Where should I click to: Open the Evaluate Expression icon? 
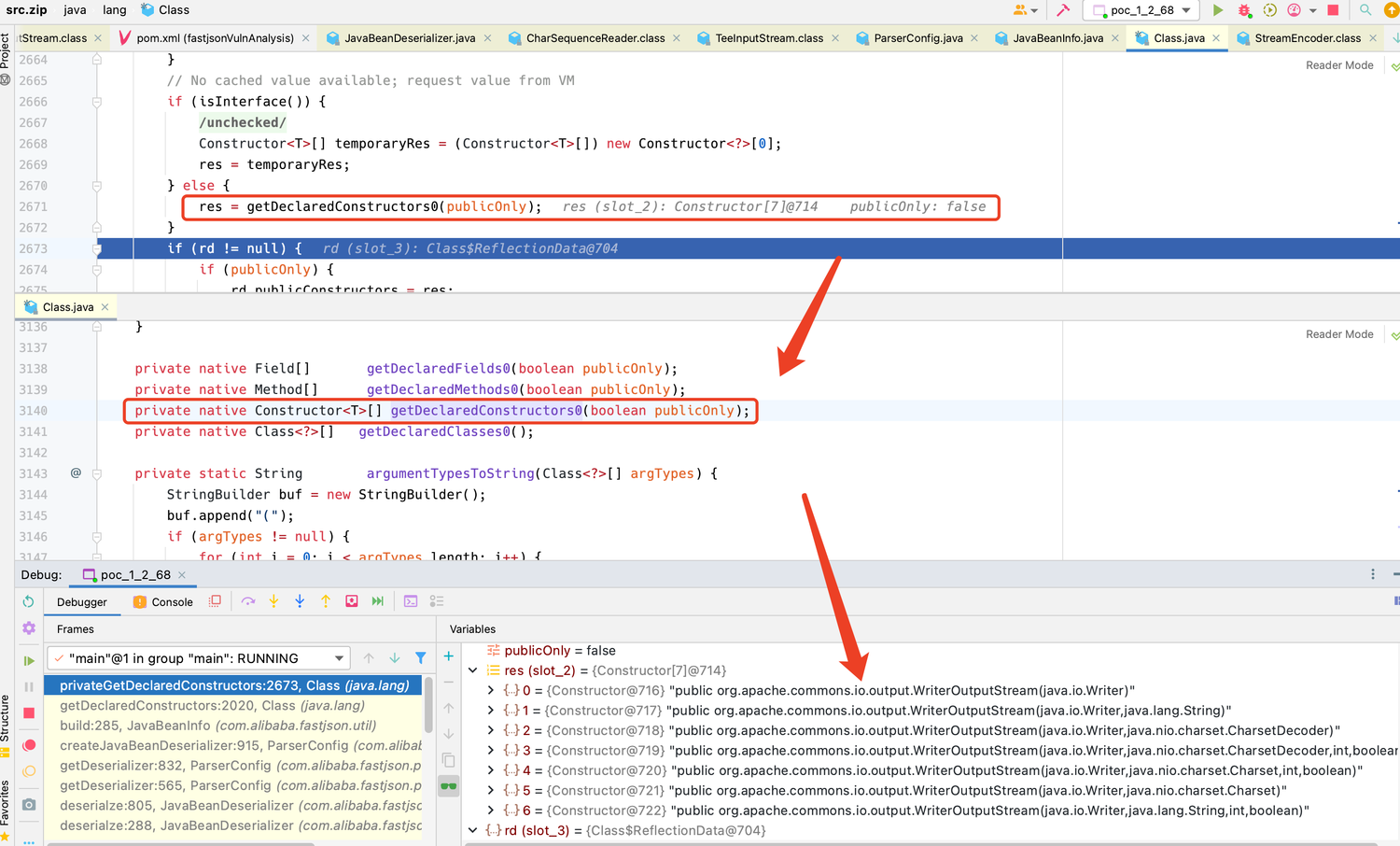(411, 601)
